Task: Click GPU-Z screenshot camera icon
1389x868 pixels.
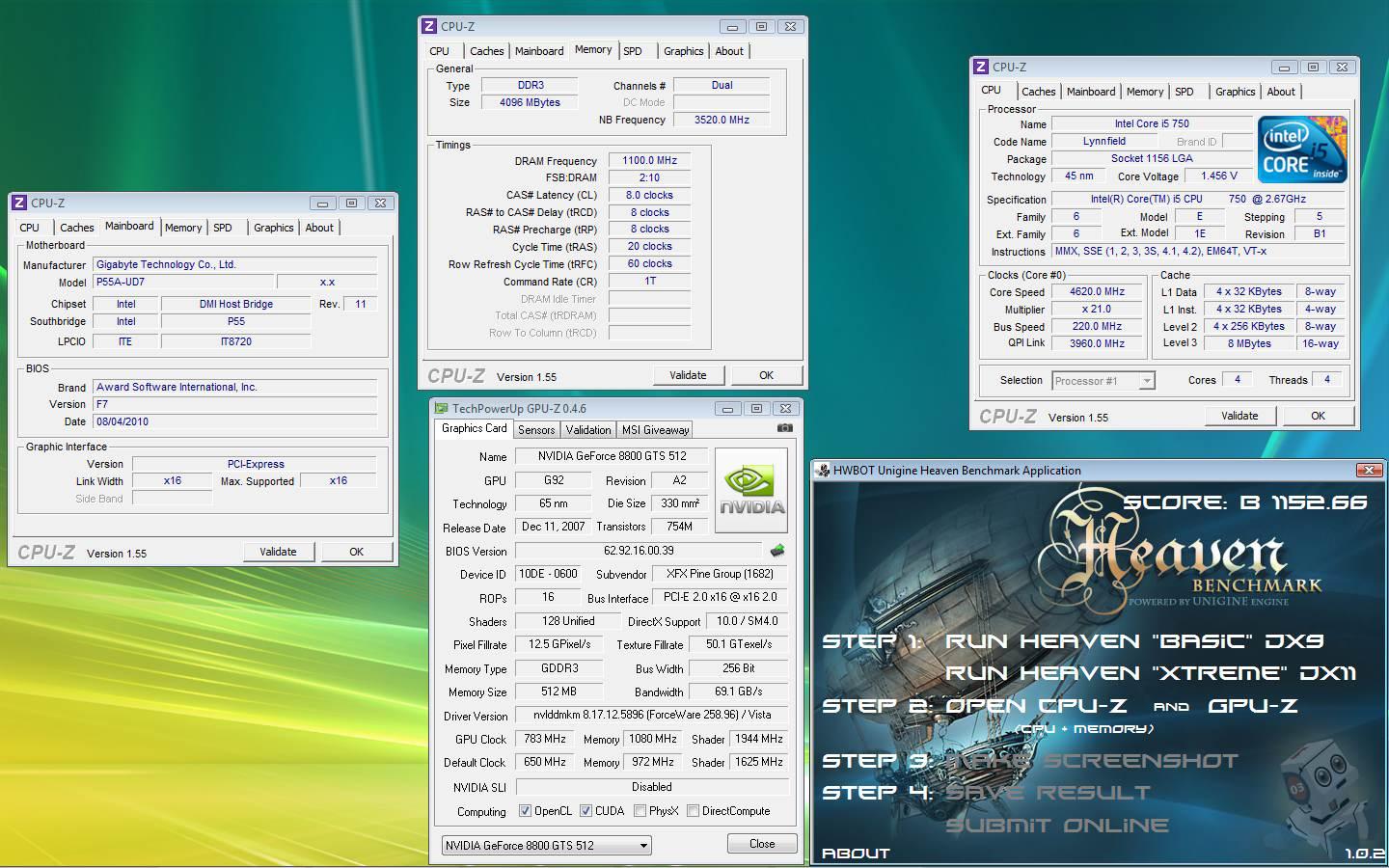Action: pyautogui.click(x=785, y=428)
